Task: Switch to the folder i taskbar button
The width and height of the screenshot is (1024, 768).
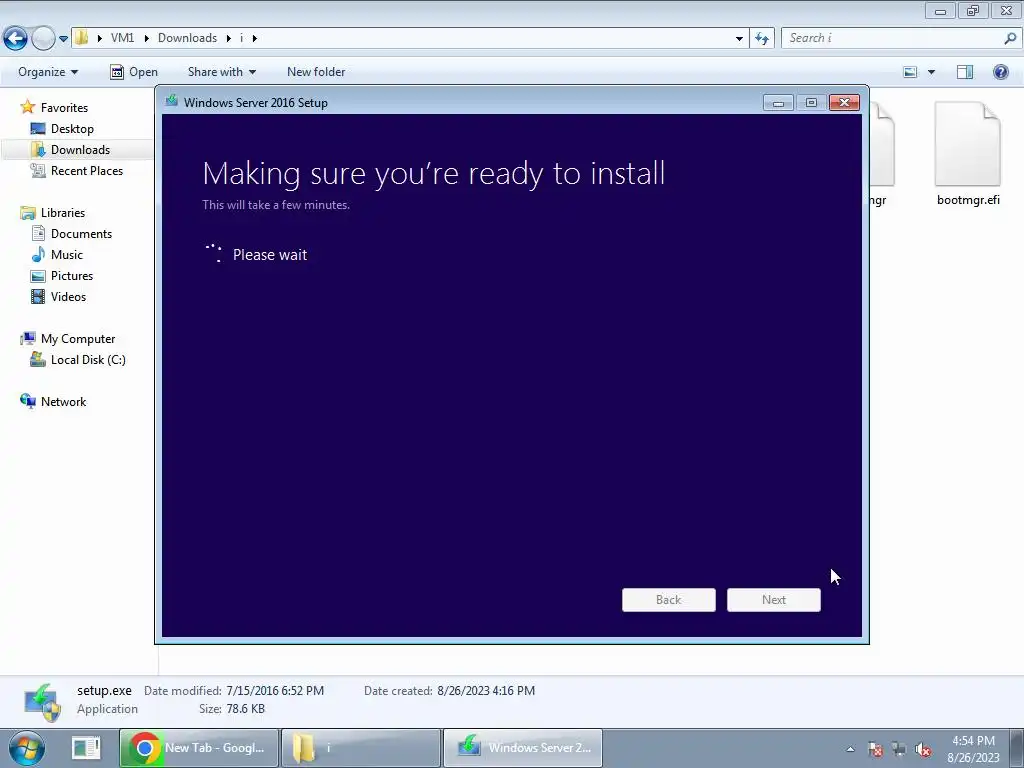Action: (361, 748)
